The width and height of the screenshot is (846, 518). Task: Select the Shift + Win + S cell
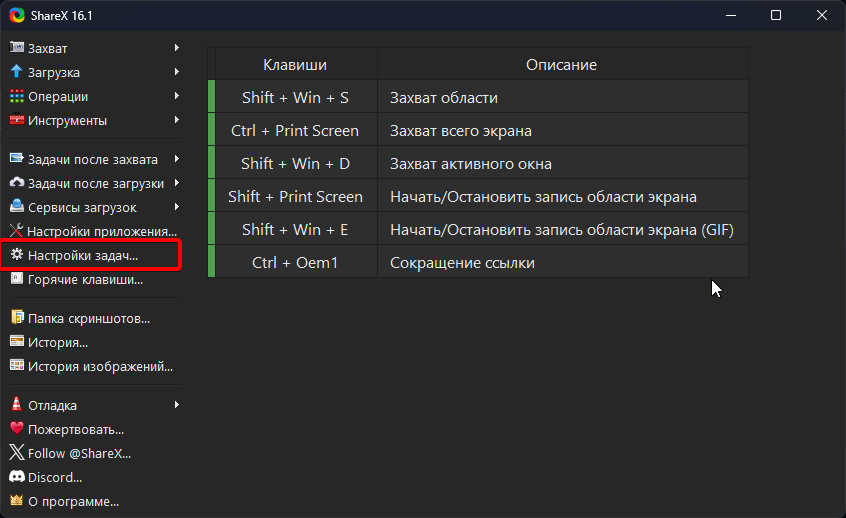coord(296,97)
